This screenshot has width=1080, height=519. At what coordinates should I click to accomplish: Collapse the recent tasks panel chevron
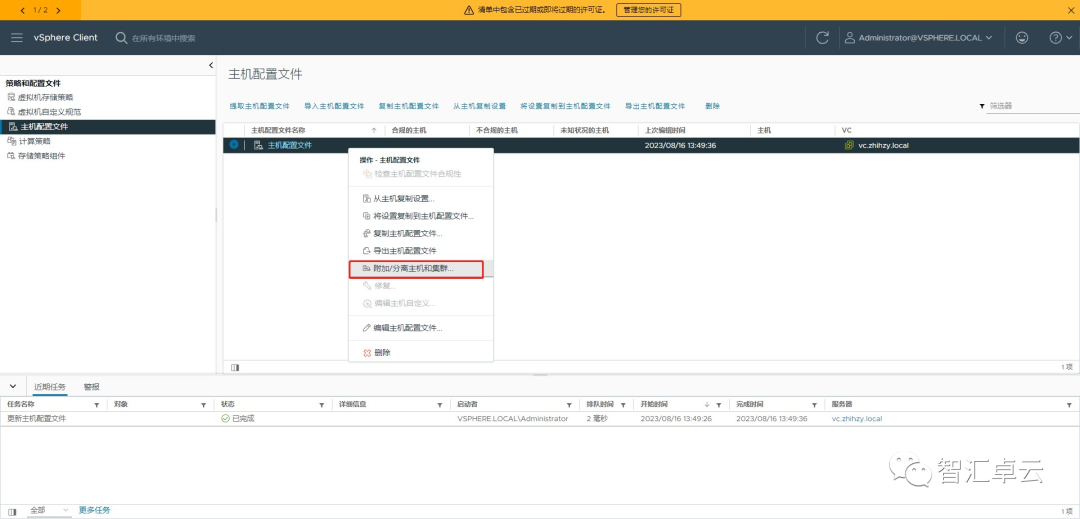(x=12, y=385)
